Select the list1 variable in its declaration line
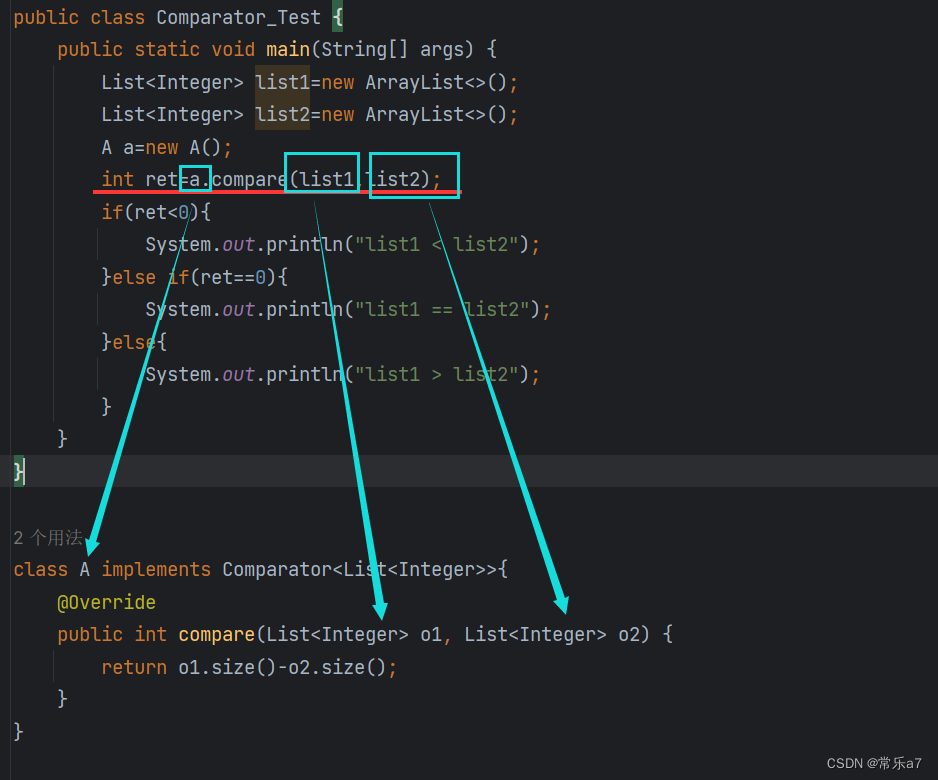 click(x=282, y=82)
